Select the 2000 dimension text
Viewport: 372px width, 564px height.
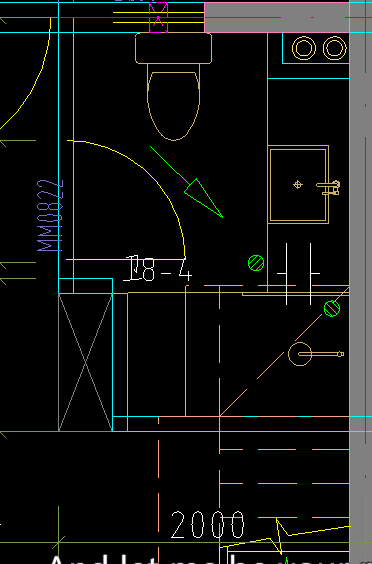click(208, 525)
